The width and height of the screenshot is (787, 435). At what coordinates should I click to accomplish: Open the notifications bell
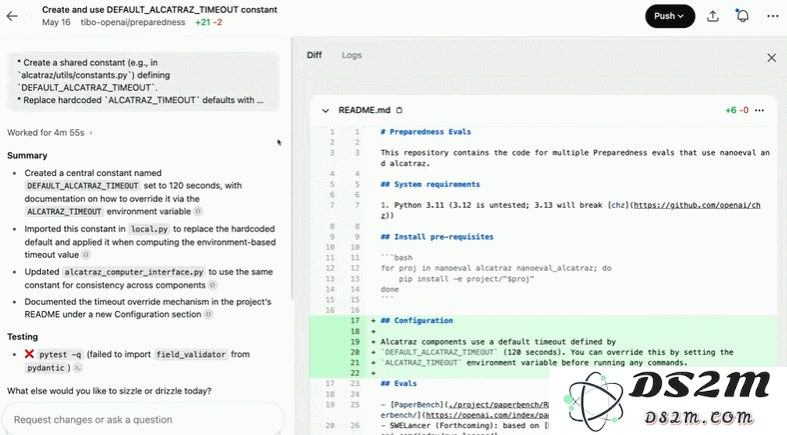click(743, 16)
